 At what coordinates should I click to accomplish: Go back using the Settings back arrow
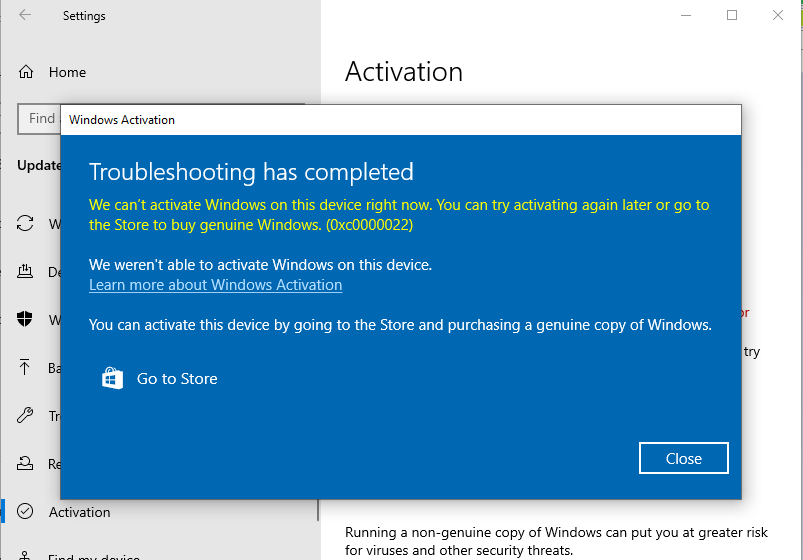click(x=25, y=15)
